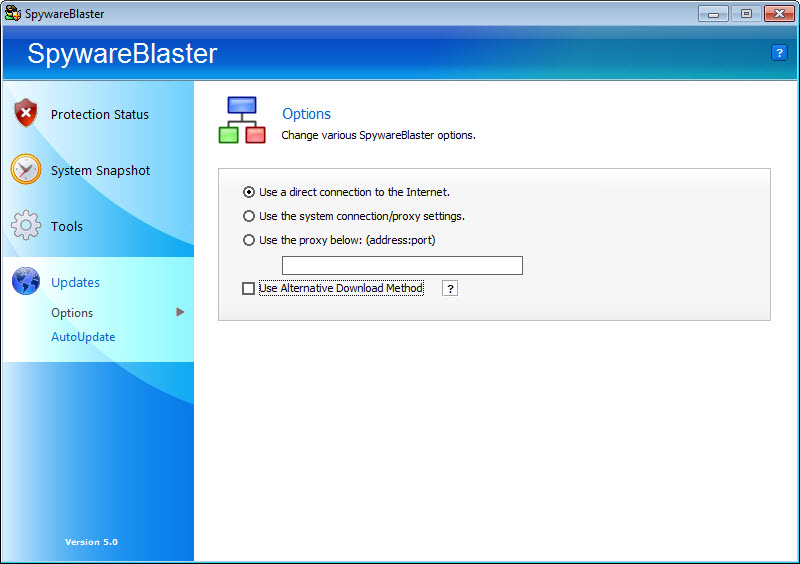Enable Use Alternative Download Method checkbox

click(x=248, y=288)
